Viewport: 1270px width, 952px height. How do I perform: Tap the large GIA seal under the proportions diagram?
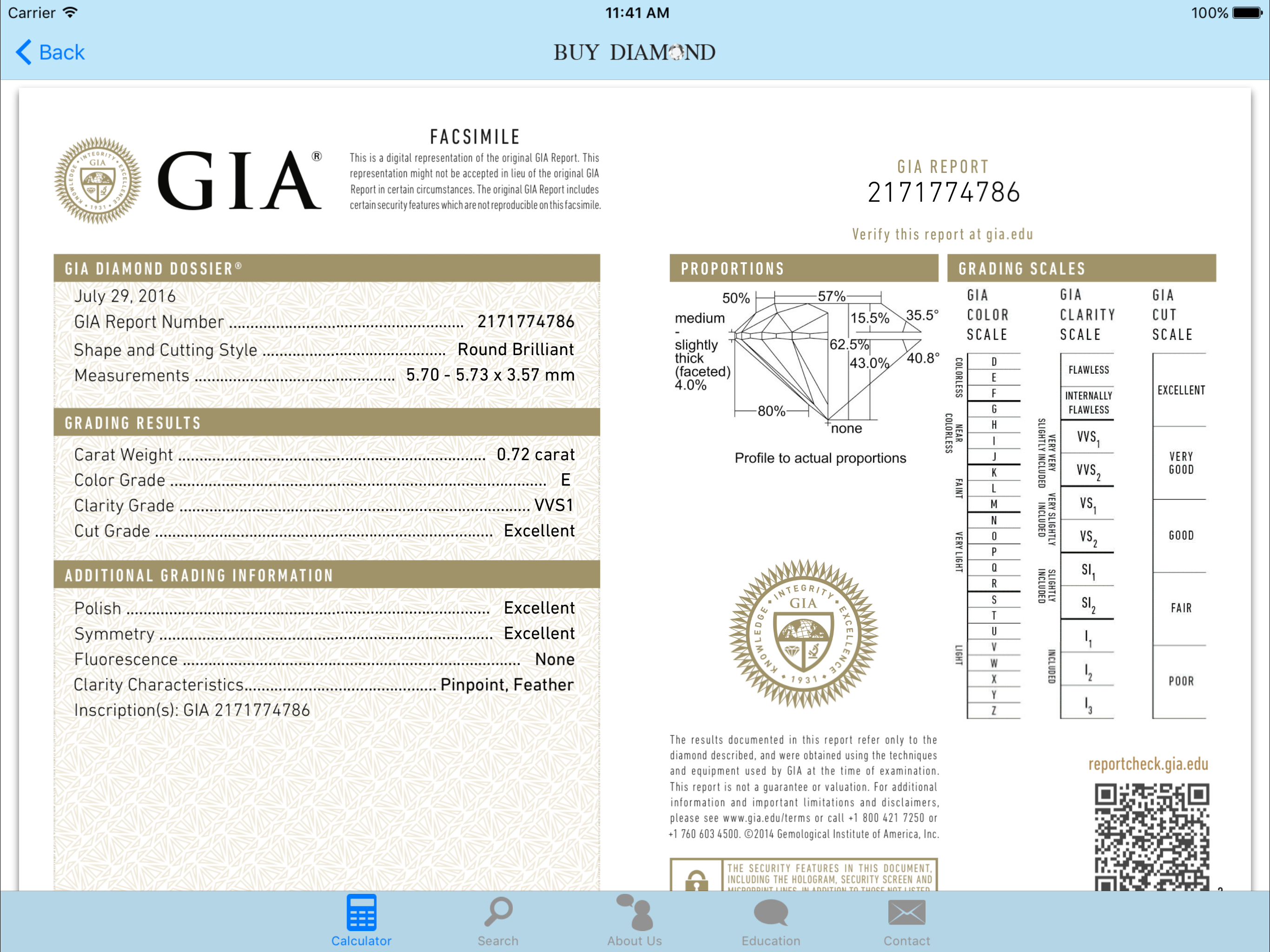tap(803, 633)
